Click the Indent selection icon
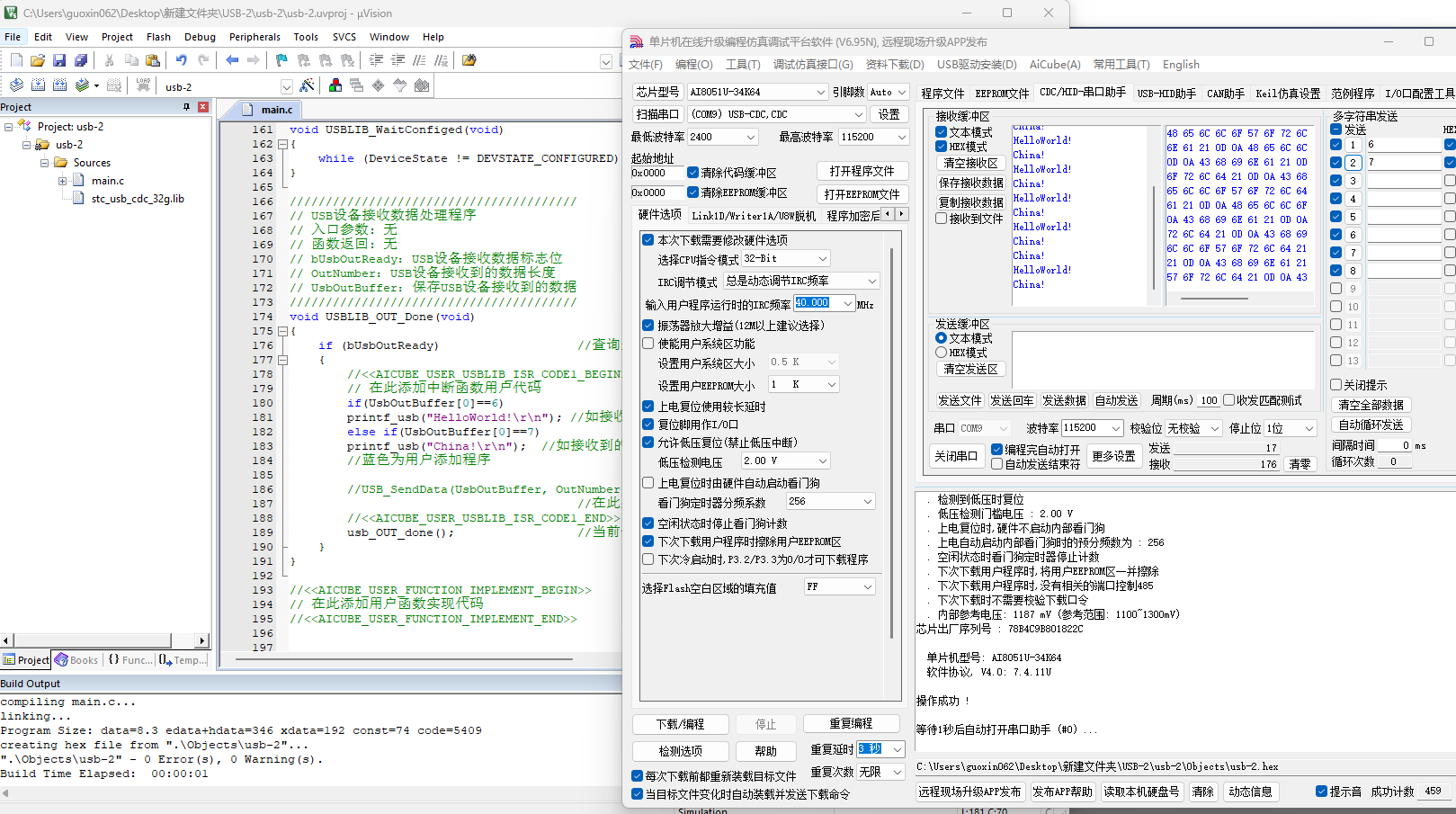The width and height of the screenshot is (1456, 814). [376, 60]
